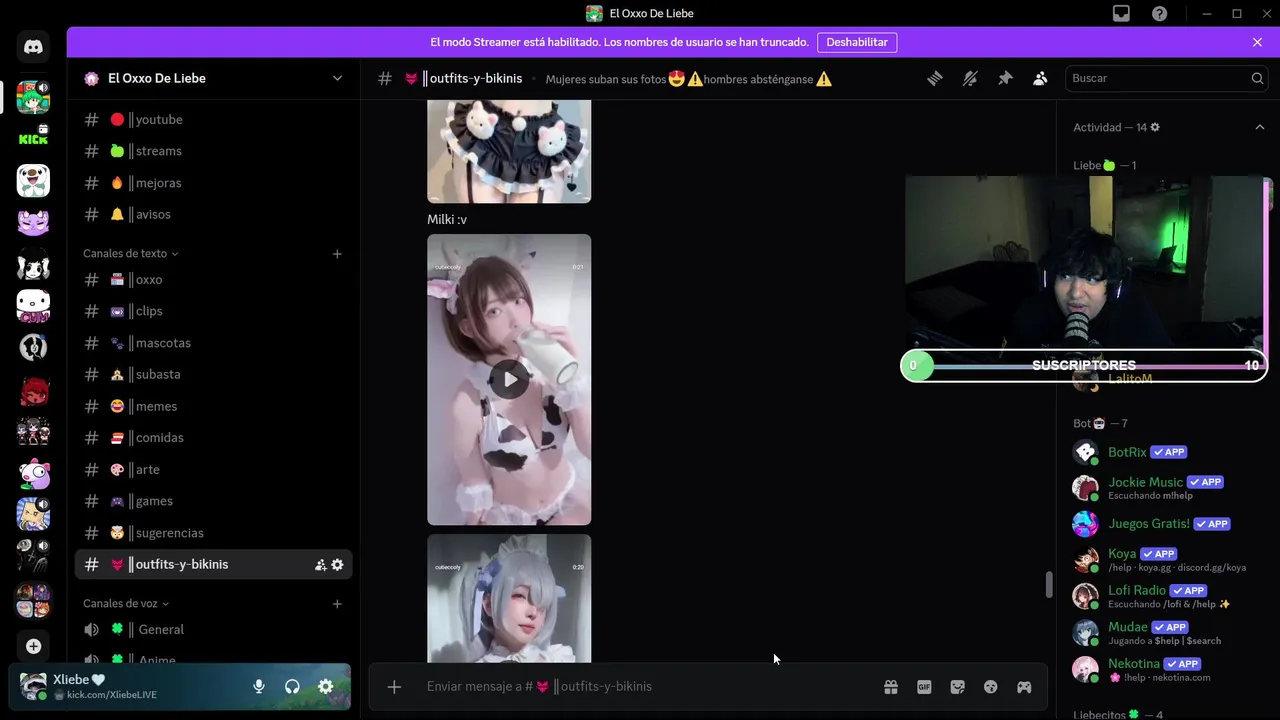Viewport: 1280px width, 720px height.
Task: Open the arte channel
Action: point(213,470)
